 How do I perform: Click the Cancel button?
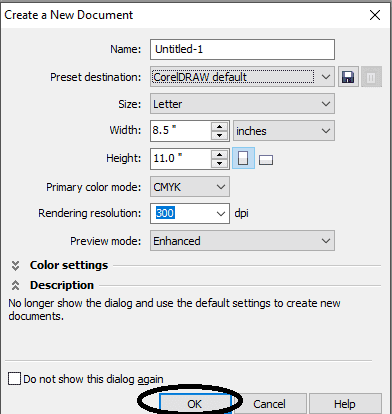click(269, 404)
